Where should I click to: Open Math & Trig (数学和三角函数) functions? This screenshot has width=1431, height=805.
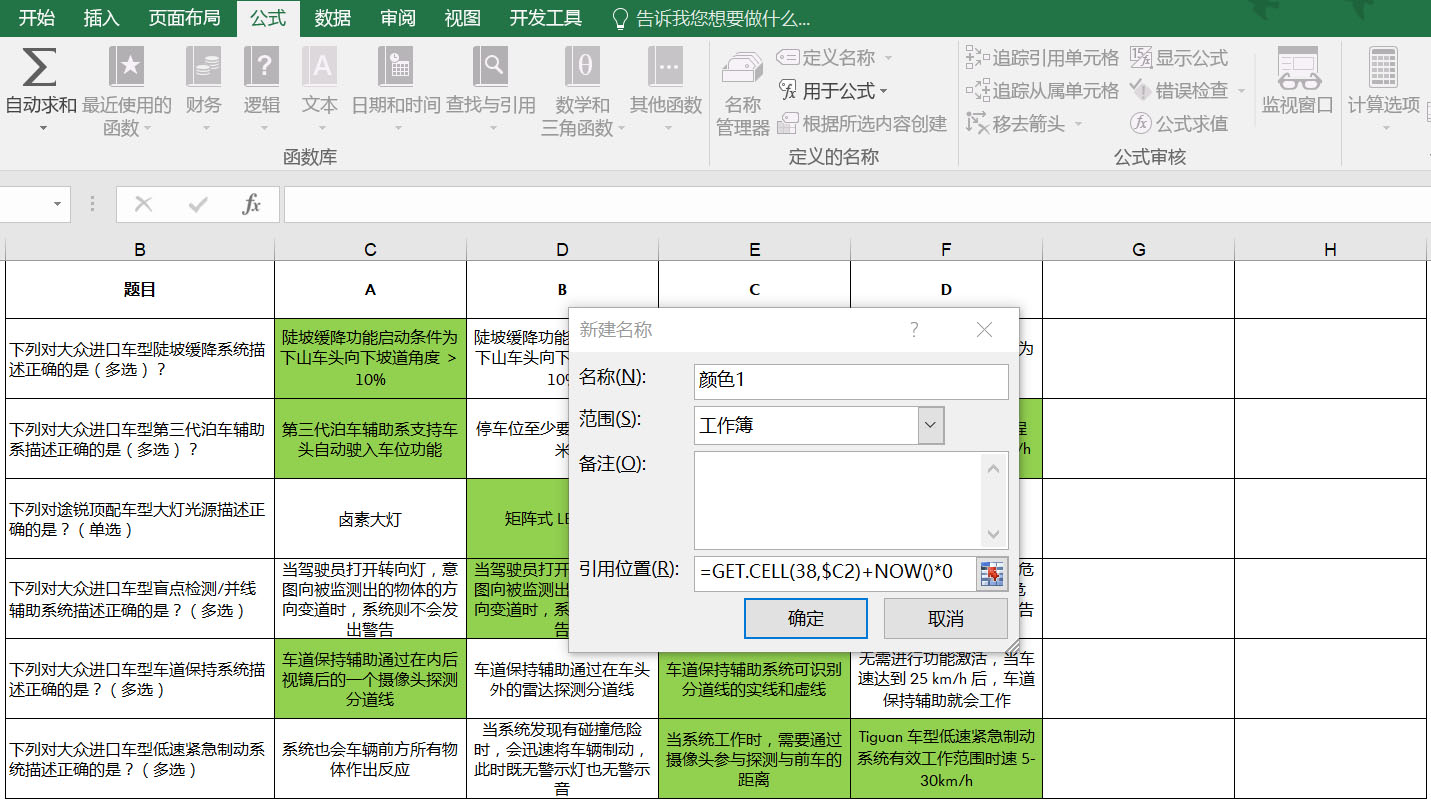point(583,67)
